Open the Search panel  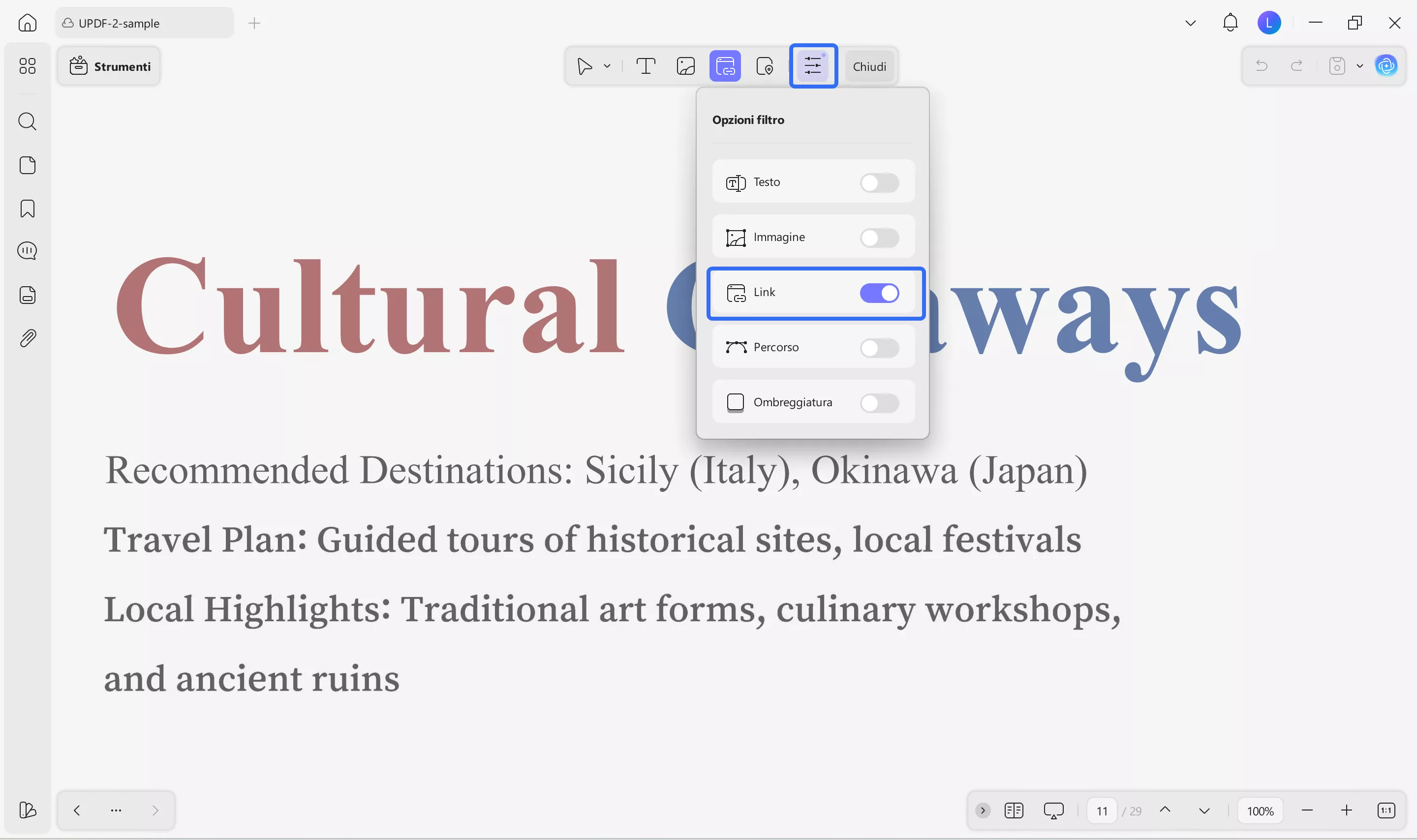click(x=27, y=121)
